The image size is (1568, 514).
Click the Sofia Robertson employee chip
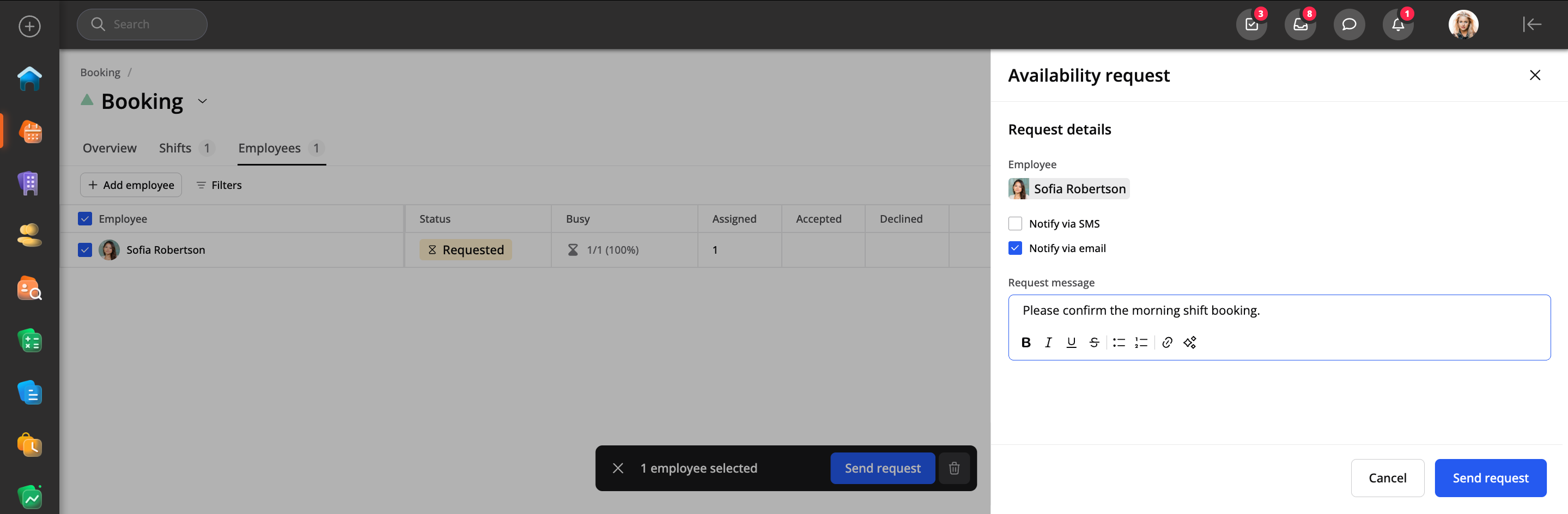click(x=1068, y=188)
